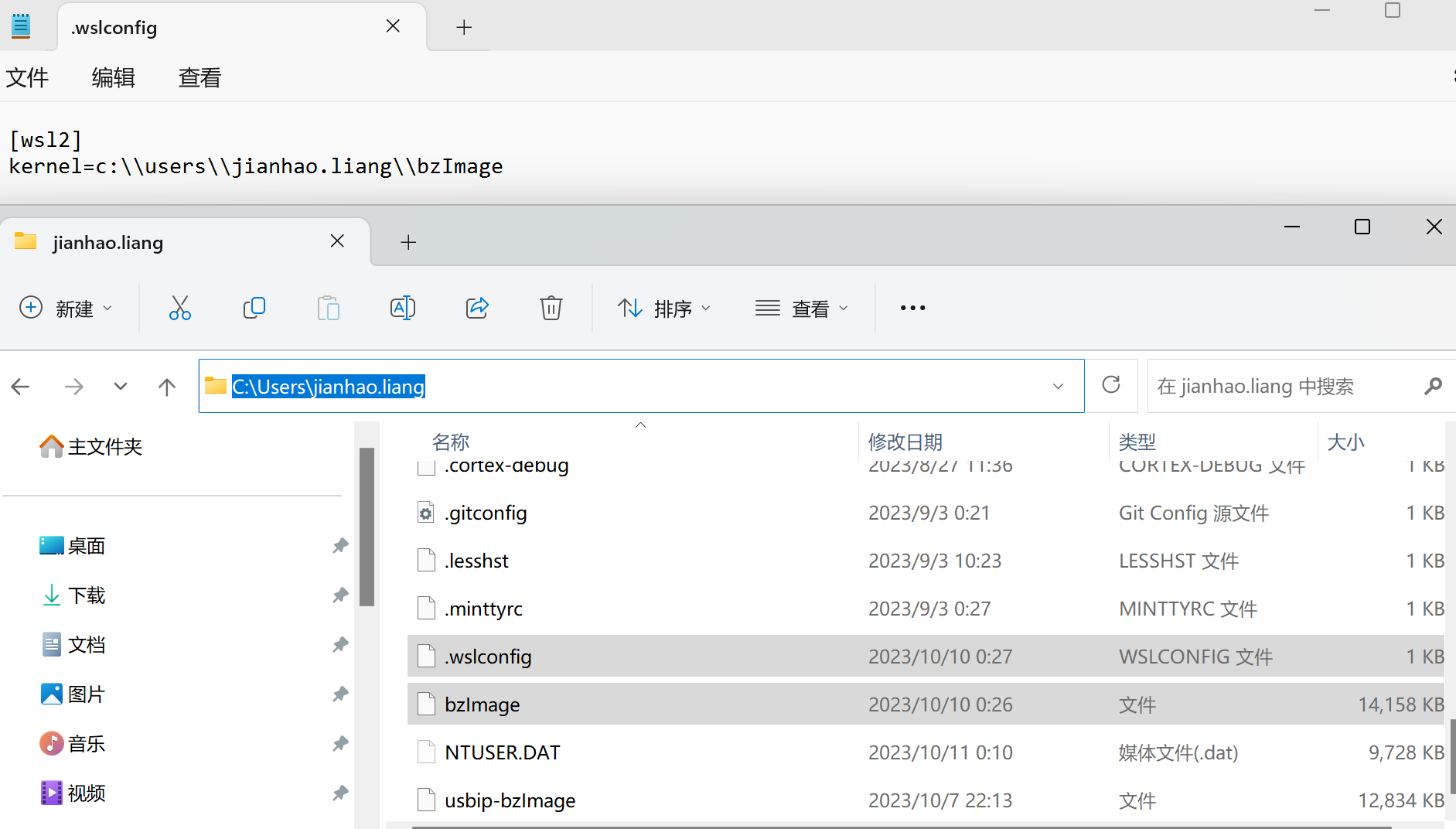Screen dimensions: 1456x829
Task: Expand the address bar history chevron
Action: [x=1058, y=386]
